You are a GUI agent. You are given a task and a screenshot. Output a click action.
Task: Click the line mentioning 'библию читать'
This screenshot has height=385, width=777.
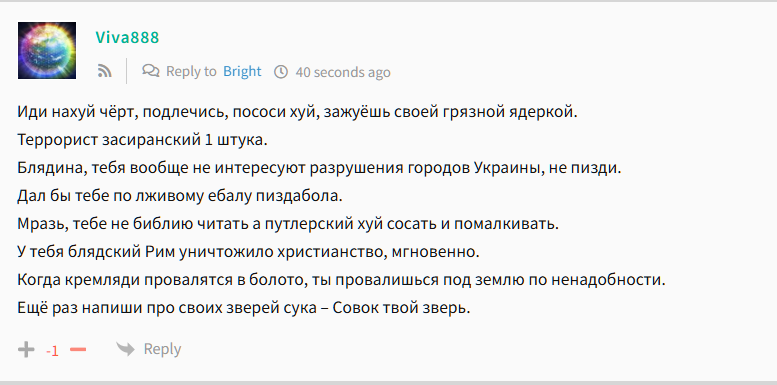click(288, 224)
